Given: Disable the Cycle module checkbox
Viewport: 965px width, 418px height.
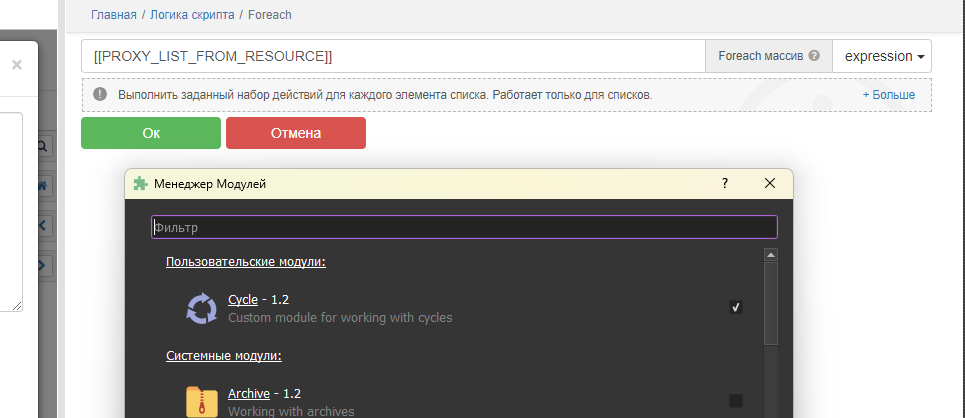Looking at the screenshot, I should point(736,307).
